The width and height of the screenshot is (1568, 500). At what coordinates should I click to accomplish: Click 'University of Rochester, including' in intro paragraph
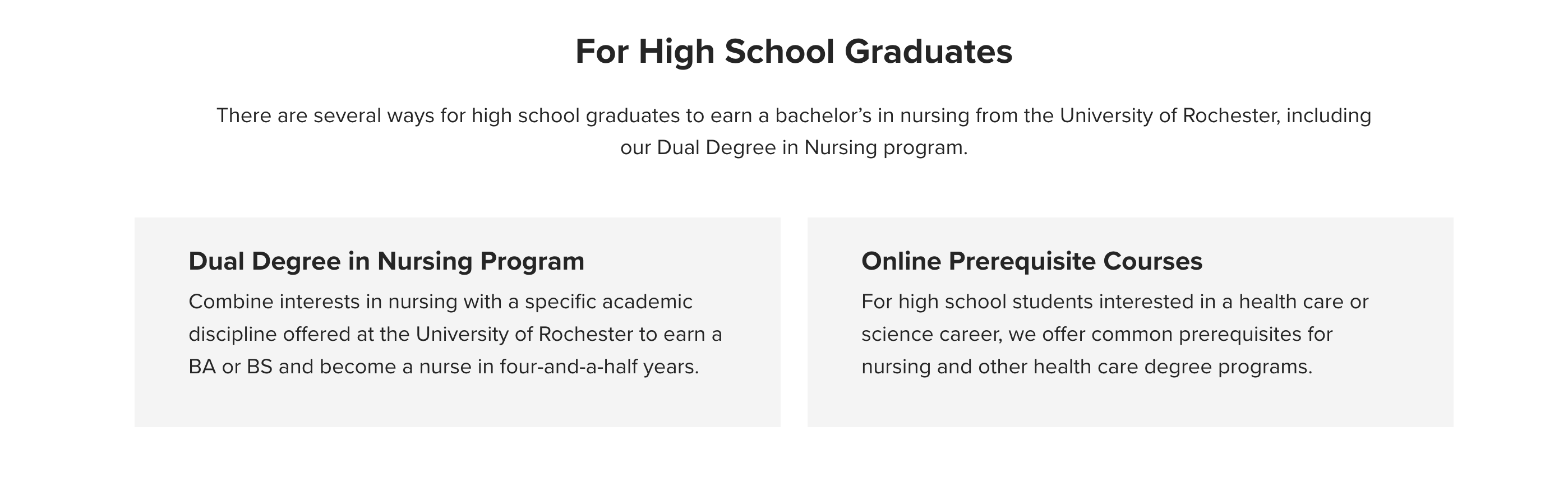1215,115
